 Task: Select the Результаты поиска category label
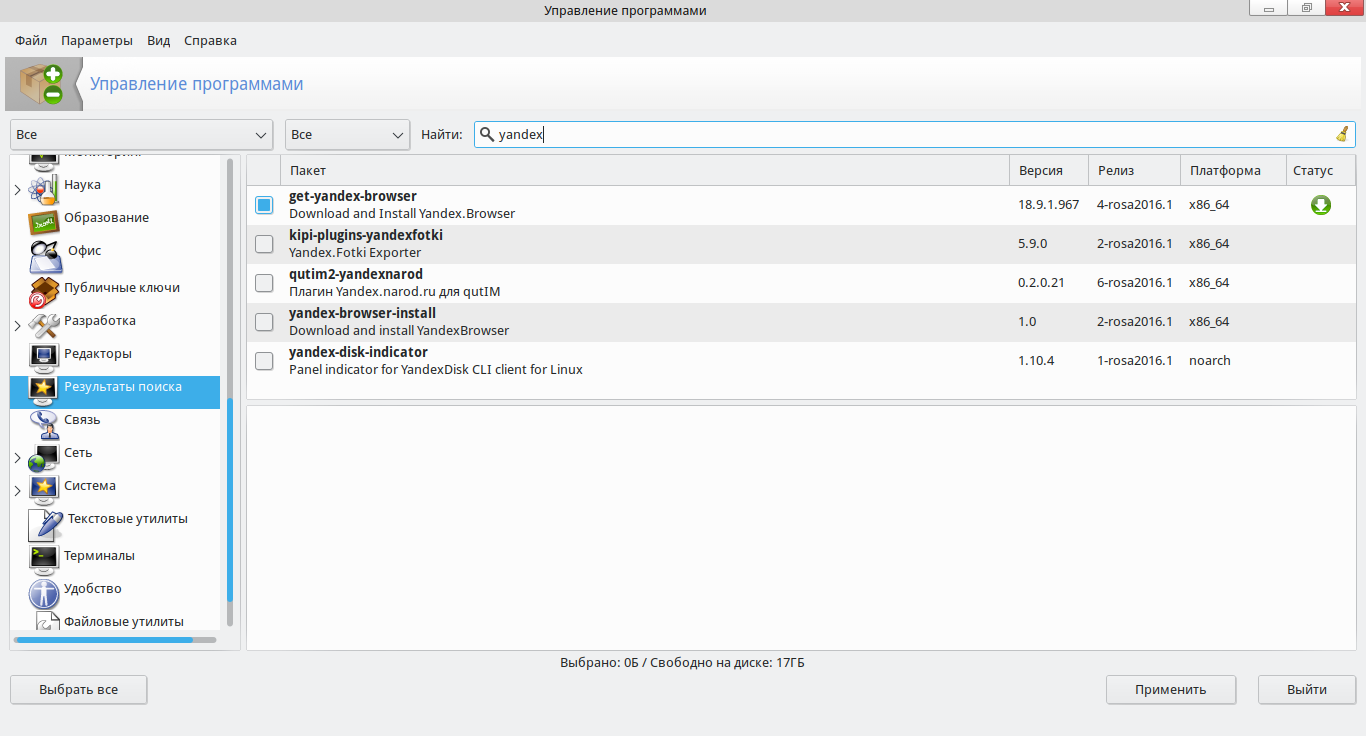tap(123, 387)
